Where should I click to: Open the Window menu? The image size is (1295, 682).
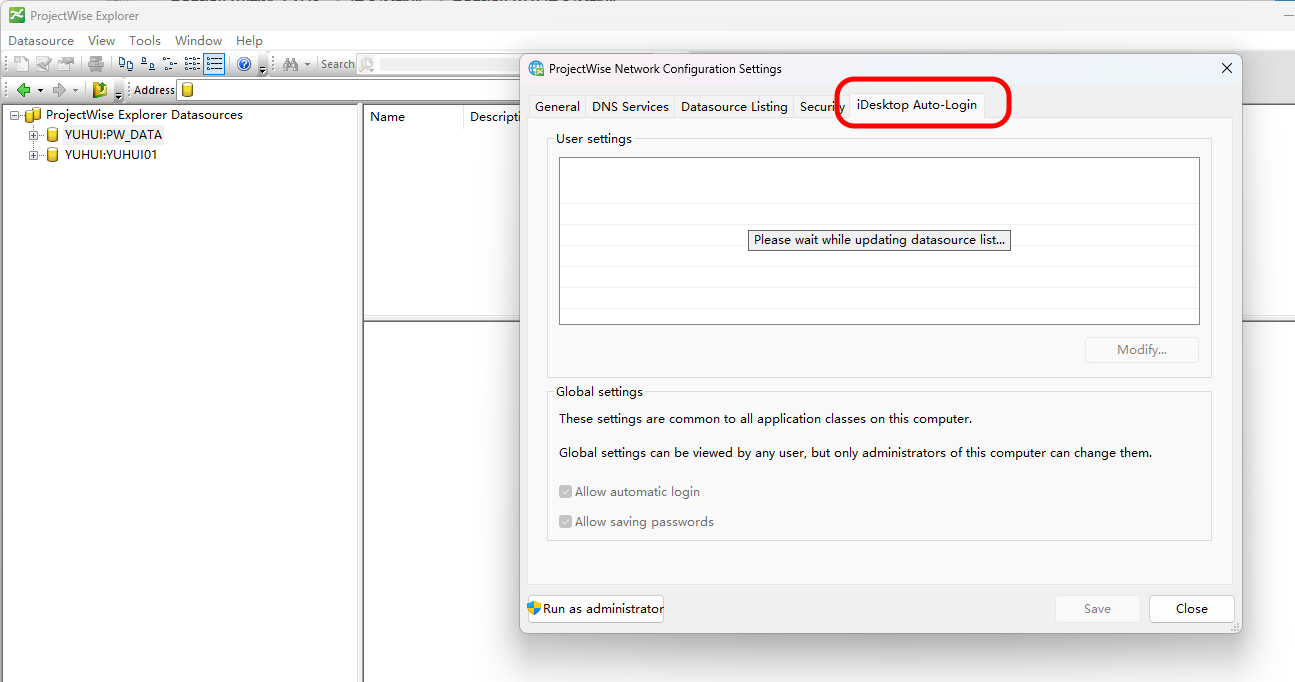tap(198, 41)
